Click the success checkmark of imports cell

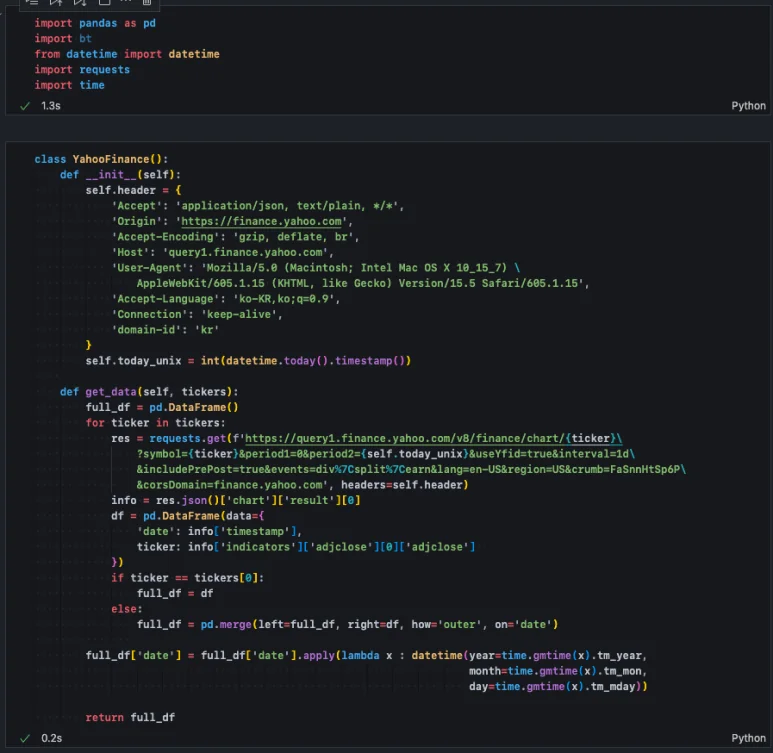[25, 106]
